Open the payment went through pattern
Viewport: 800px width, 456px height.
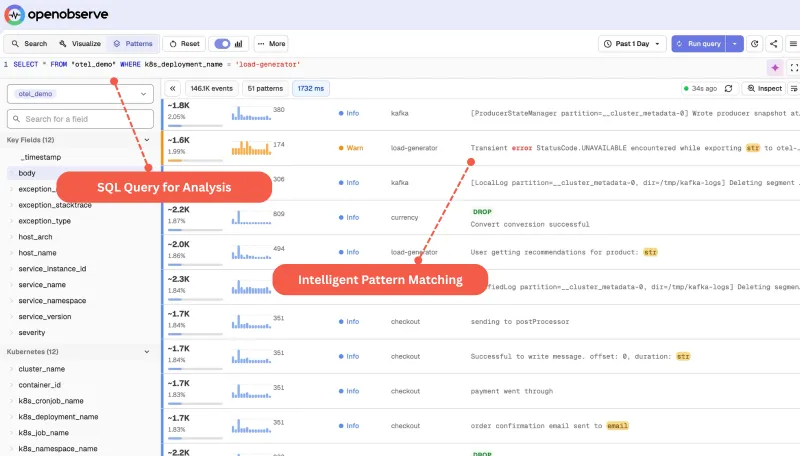click(481, 391)
